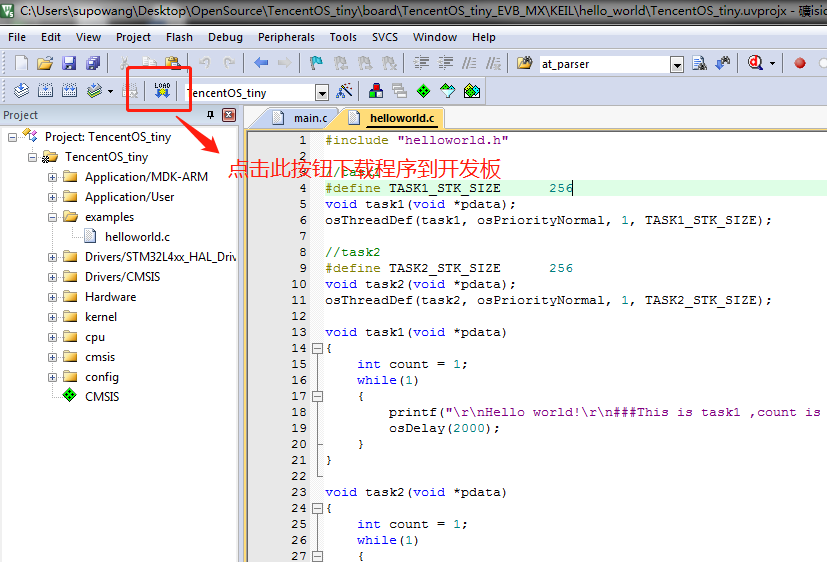Toggle the code fold at line 14
Screen dimensions: 827x562
pyautogui.click(x=317, y=348)
